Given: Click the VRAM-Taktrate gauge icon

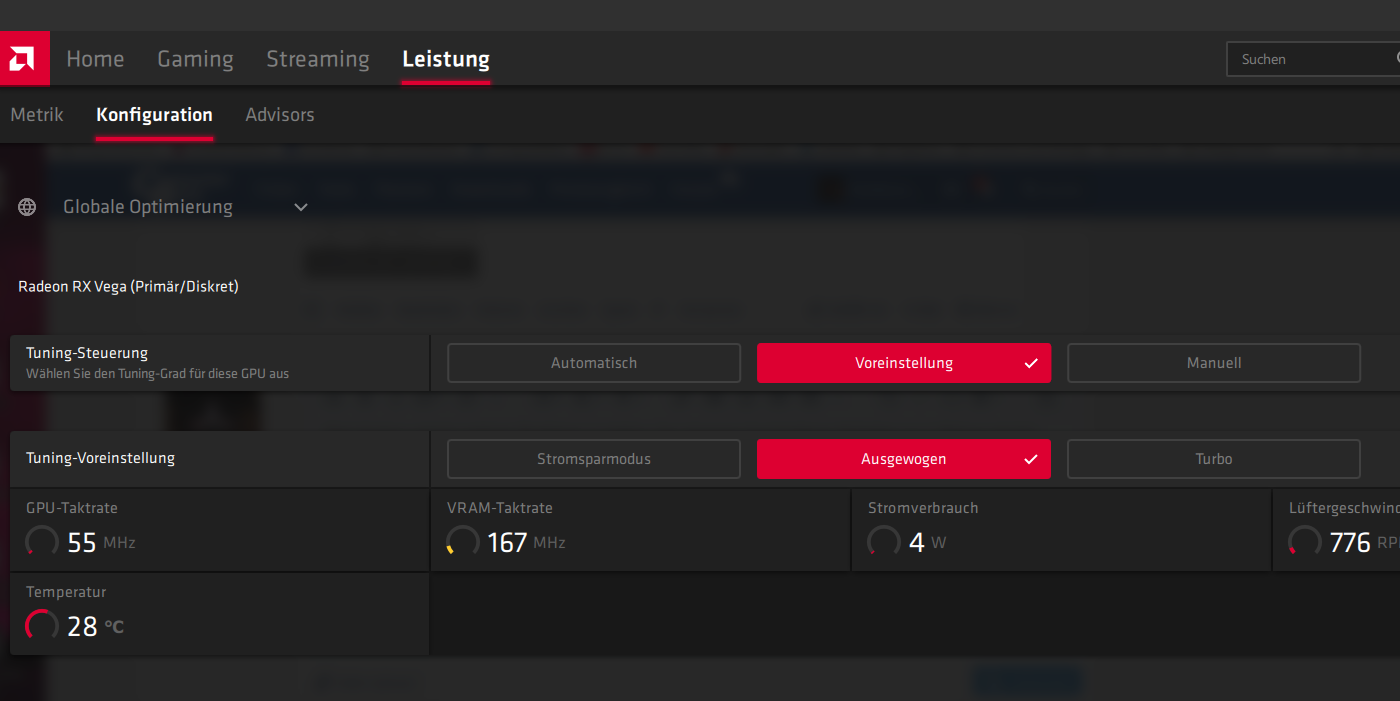Looking at the screenshot, I should pyautogui.click(x=463, y=542).
